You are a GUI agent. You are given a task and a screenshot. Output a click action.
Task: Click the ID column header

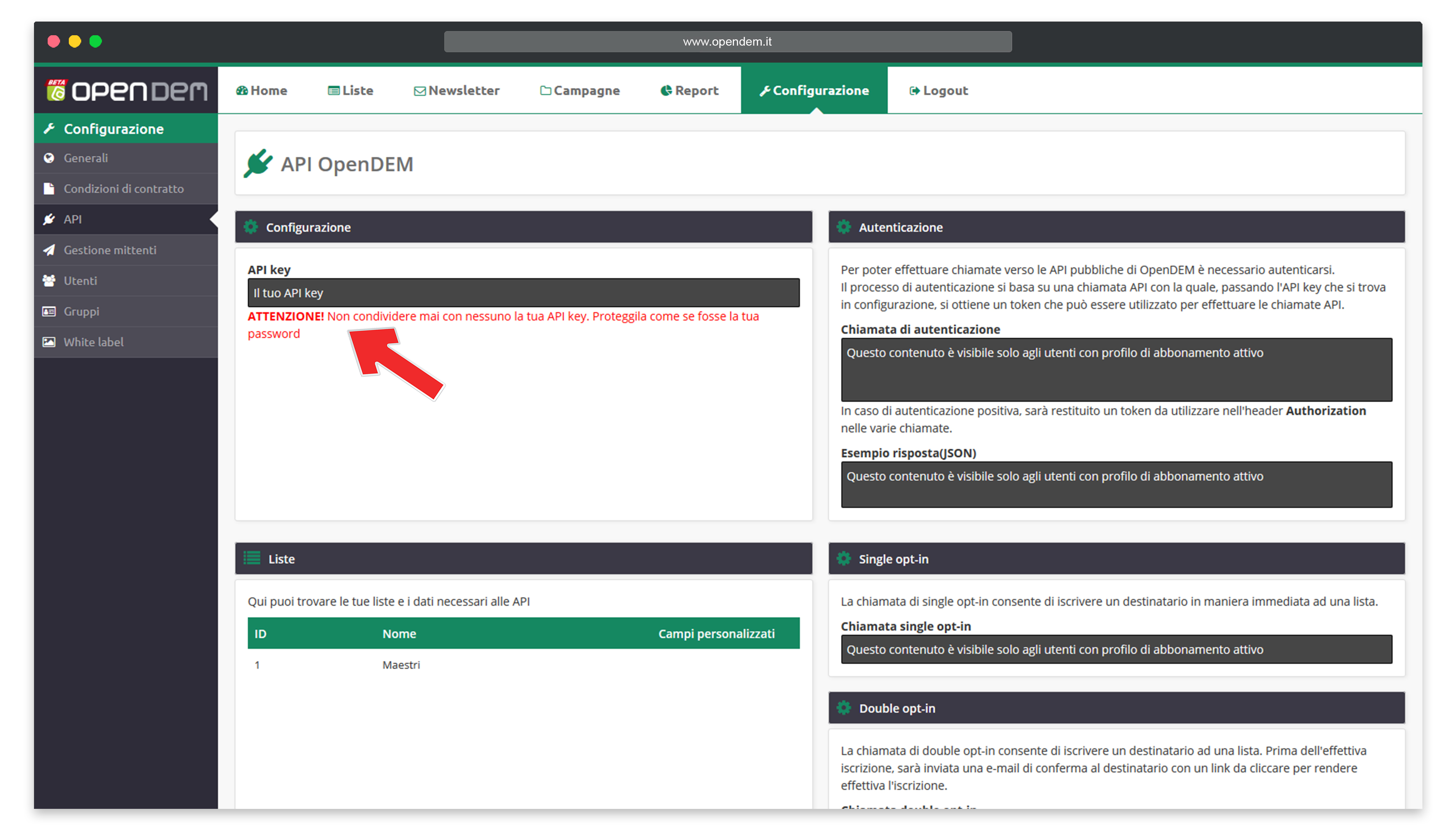point(261,634)
